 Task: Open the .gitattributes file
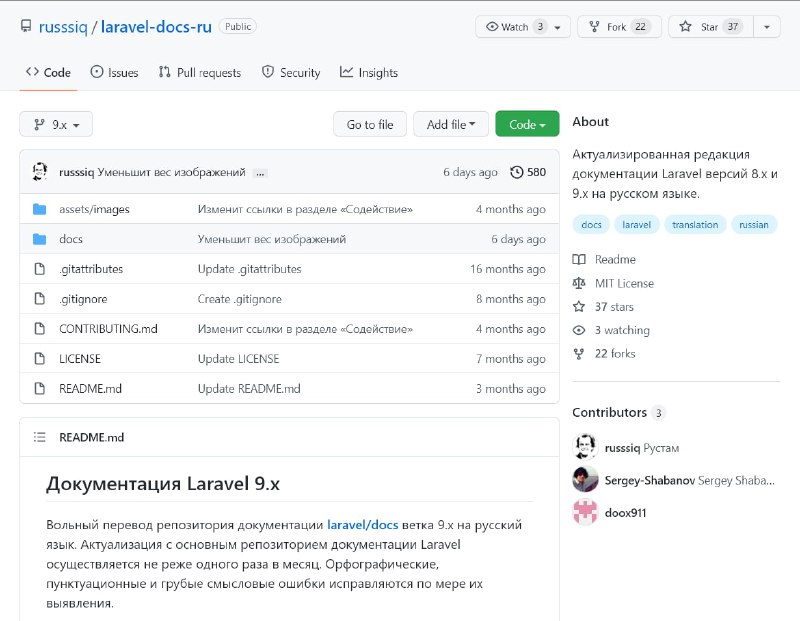91,269
